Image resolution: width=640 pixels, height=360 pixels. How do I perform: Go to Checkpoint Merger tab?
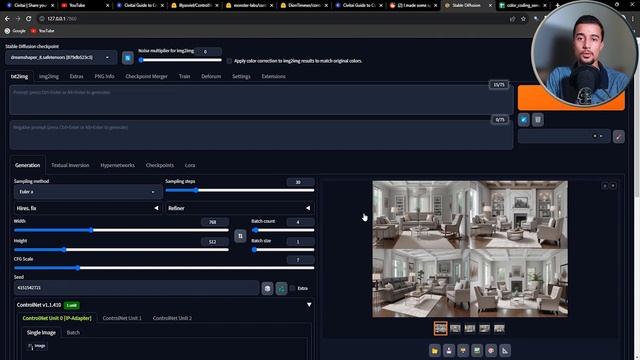click(147, 76)
